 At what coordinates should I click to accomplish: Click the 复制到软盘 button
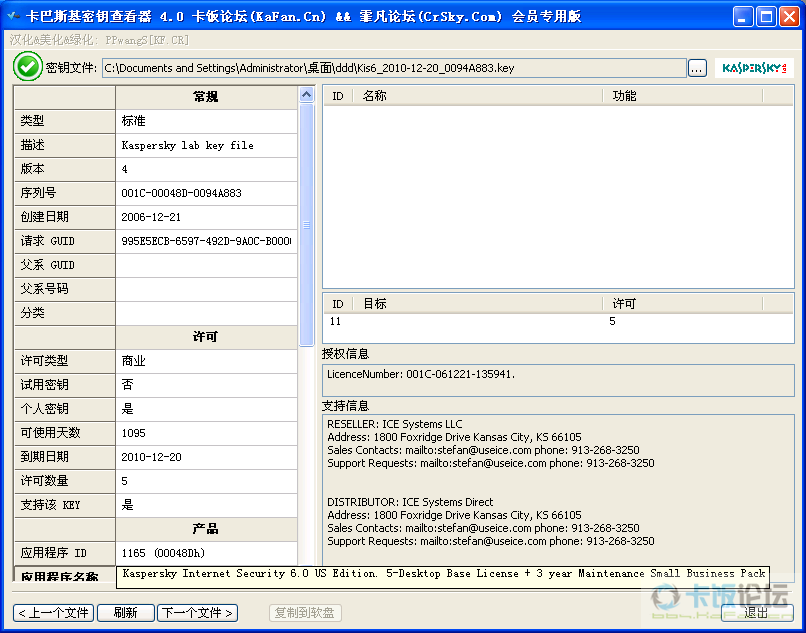pos(305,612)
